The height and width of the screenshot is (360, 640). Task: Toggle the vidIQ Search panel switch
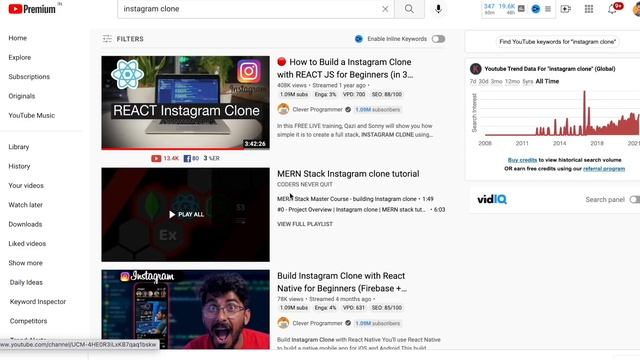pyautogui.click(x=635, y=199)
